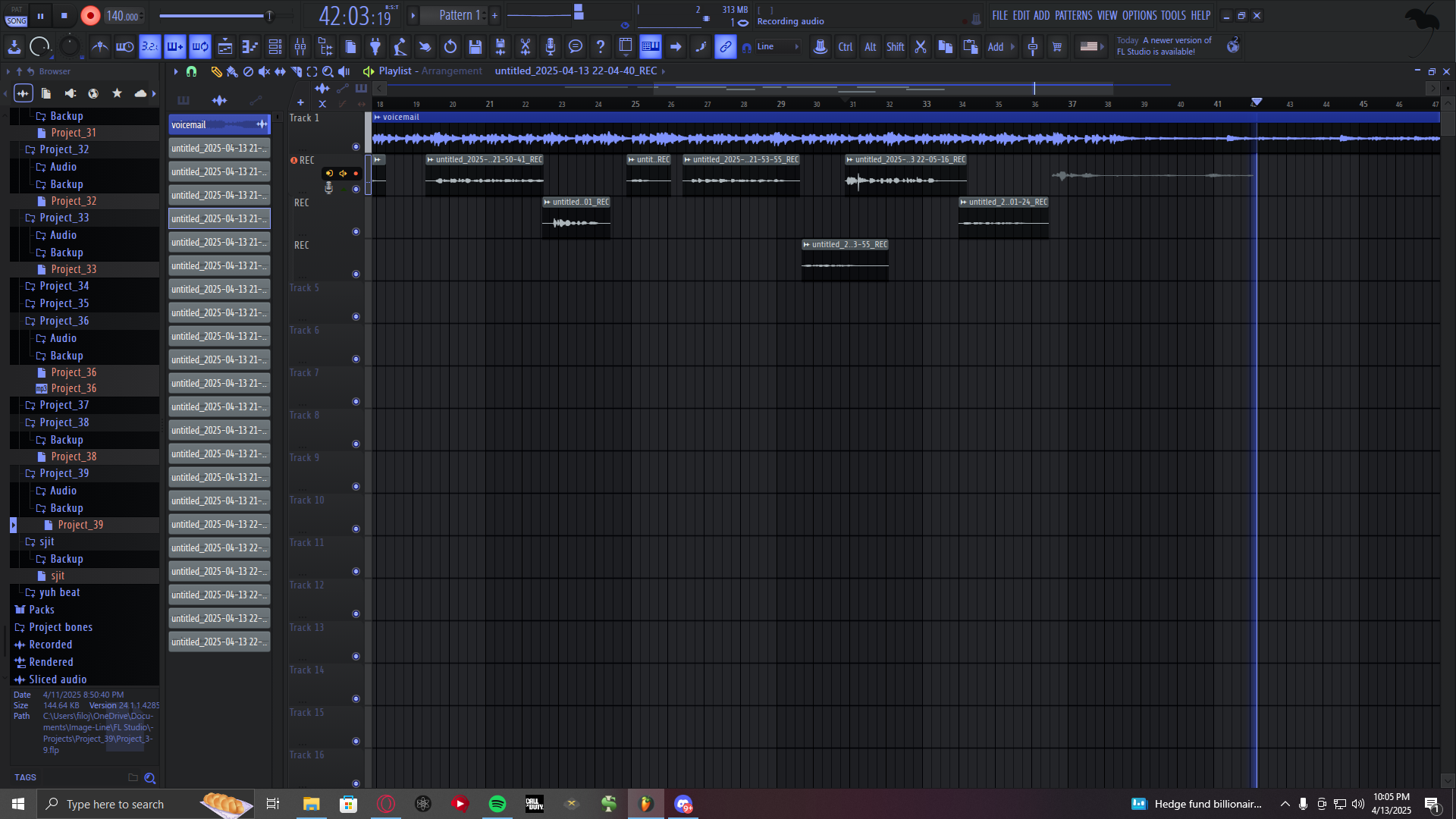Click the microphone recording icon in toolbar
Screen dimensions: 1456x819
click(551, 47)
